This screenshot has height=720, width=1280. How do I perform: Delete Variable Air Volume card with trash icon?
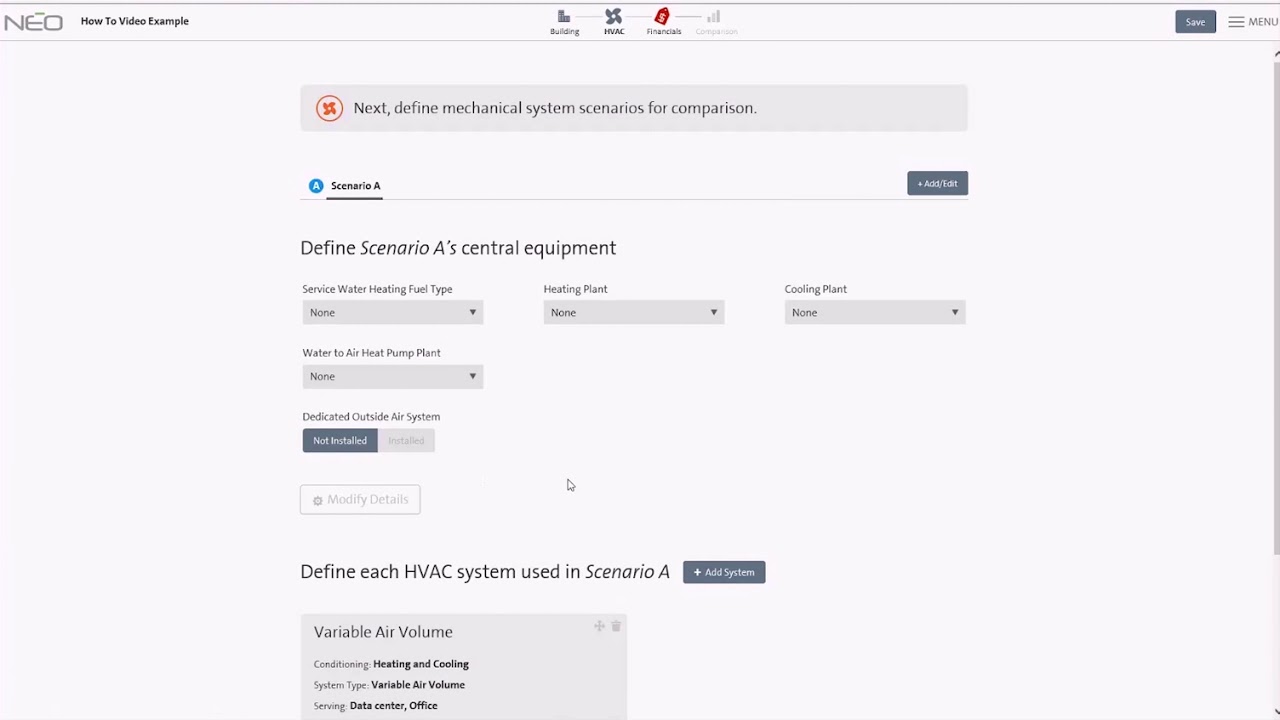coord(616,626)
